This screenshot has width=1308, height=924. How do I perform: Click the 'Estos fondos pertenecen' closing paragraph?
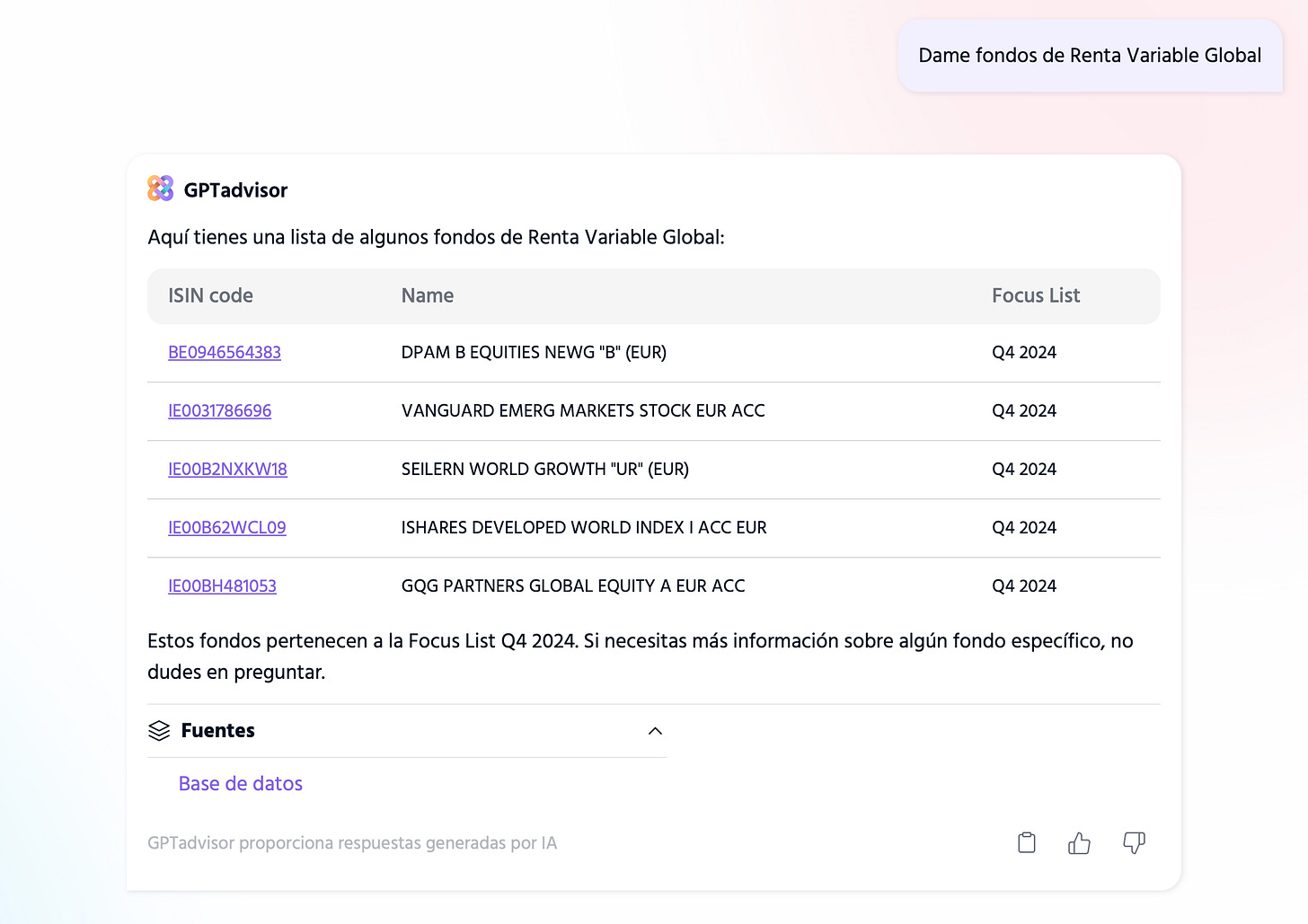point(641,656)
